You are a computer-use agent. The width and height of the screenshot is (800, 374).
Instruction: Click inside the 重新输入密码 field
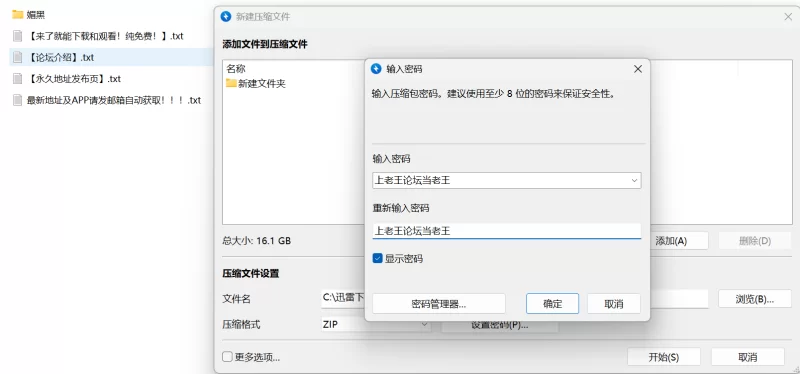[507, 231]
